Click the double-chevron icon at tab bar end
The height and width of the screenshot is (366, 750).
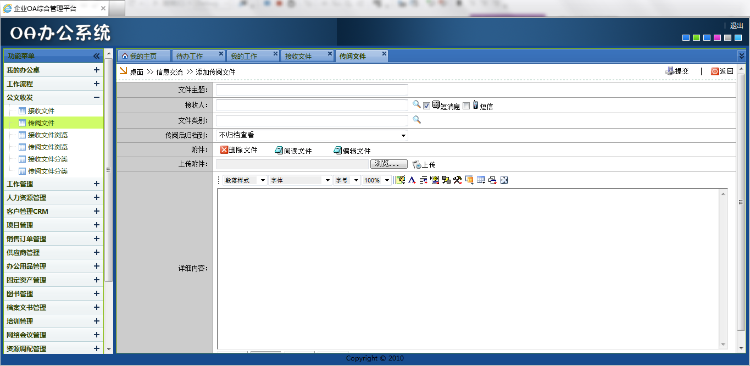pyautogui.click(x=741, y=55)
